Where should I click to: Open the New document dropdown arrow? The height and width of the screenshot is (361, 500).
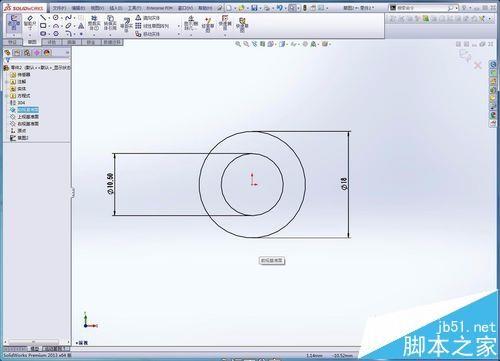point(235,8)
